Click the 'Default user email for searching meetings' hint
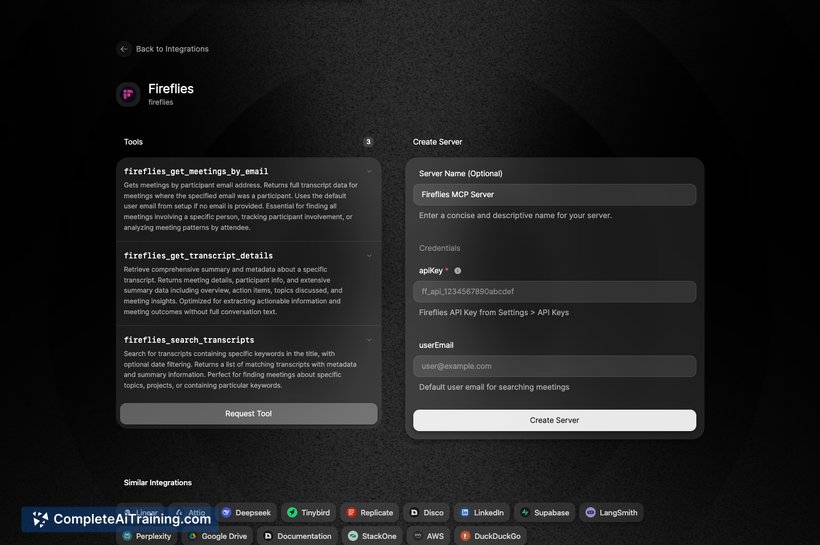 click(x=494, y=387)
